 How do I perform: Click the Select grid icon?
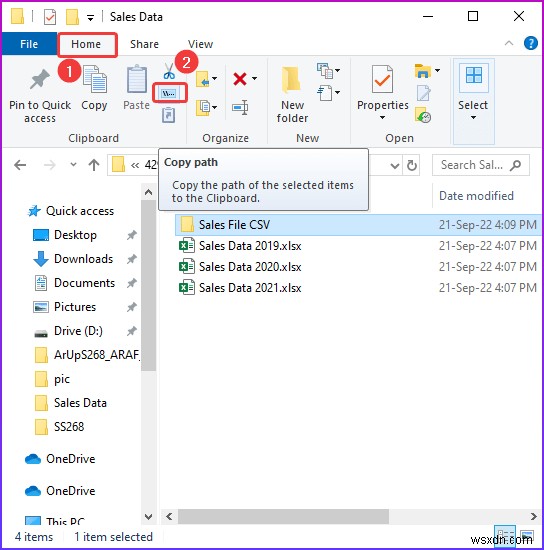click(474, 76)
